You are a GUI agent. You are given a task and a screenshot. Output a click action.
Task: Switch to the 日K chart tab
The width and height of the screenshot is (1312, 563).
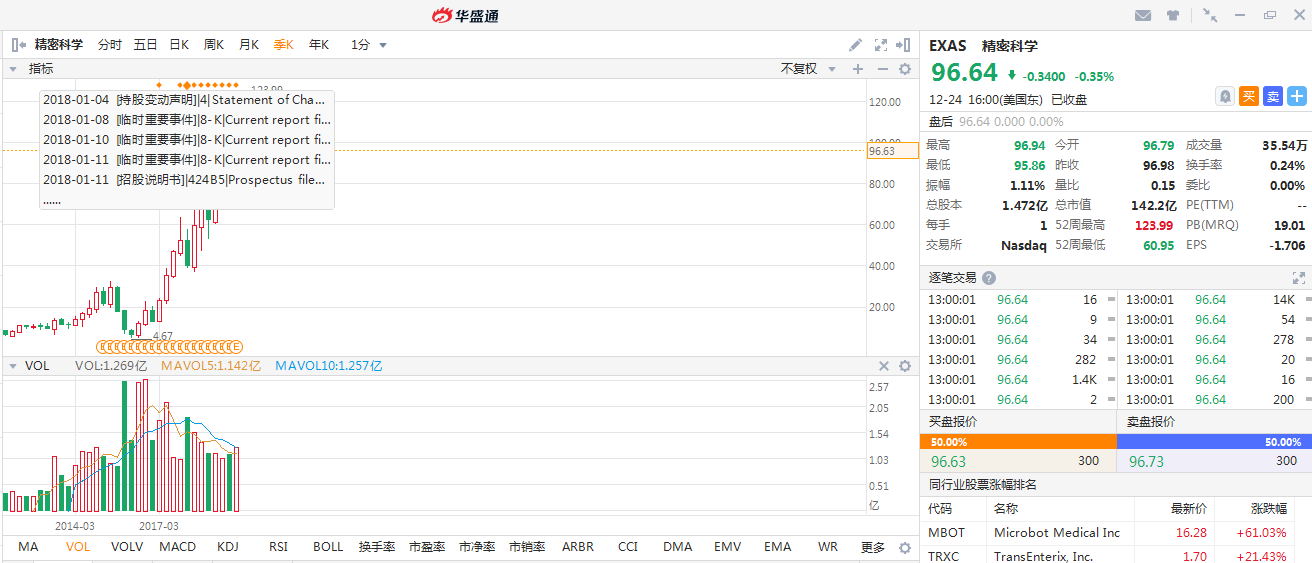point(179,45)
